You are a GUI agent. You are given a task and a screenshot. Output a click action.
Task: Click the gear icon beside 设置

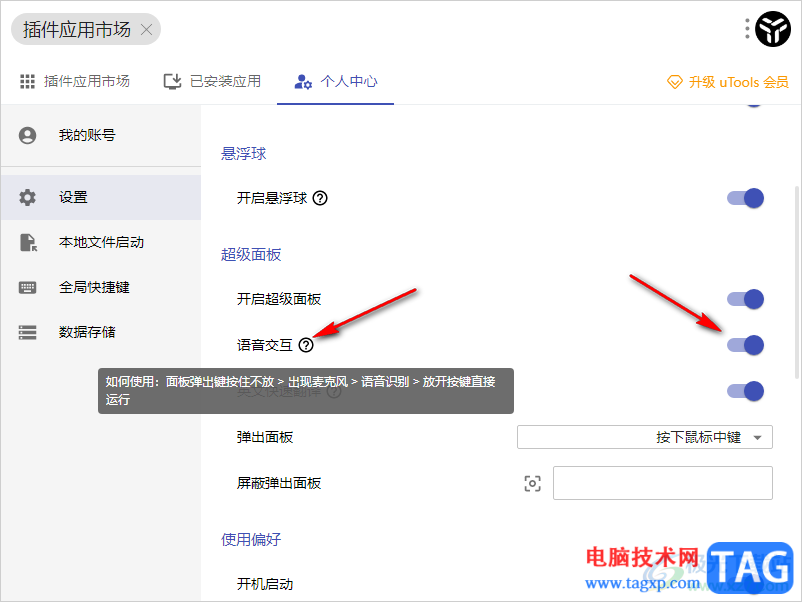28,197
